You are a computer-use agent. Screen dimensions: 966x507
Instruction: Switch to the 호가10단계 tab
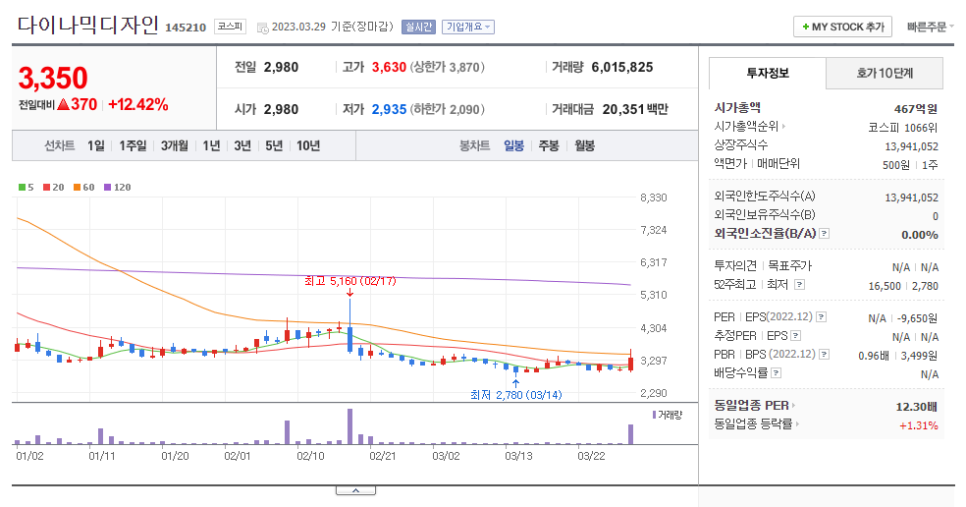coord(884,73)
